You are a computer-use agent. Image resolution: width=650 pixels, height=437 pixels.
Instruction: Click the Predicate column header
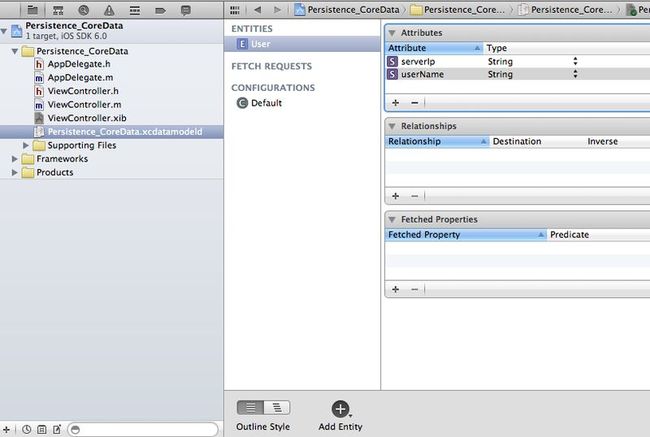click(599, 235)
